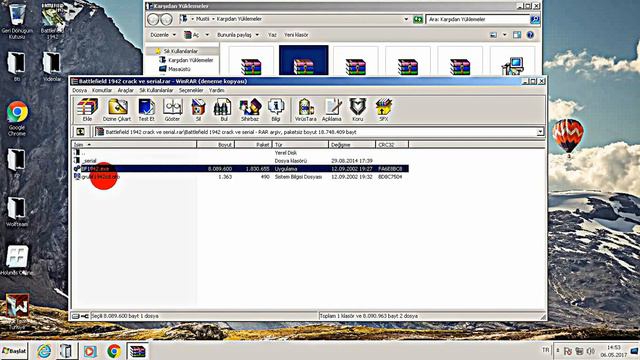Screen dimensions: 640x360
Task: Click the highlighted RAR archive thumbnail in Explorer
Action: click(x=303, y=60)
